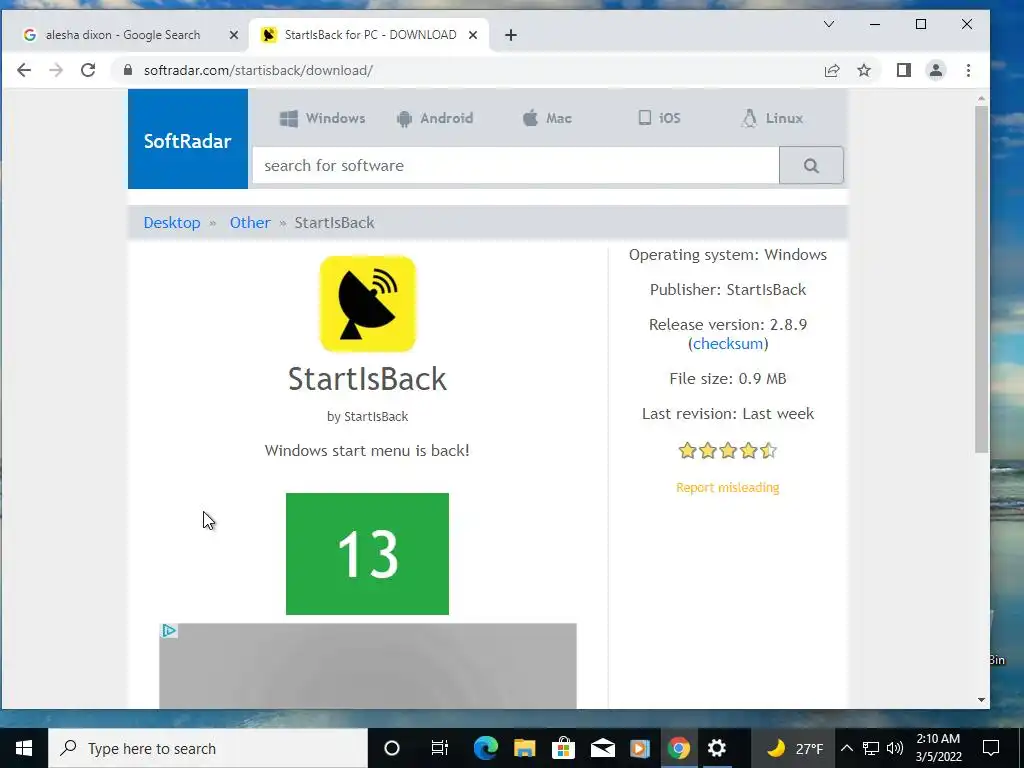The height and width of the screenshot is (768, 1024).
Task: Open the Windows Start menu
Action: (x=24, y=748)
